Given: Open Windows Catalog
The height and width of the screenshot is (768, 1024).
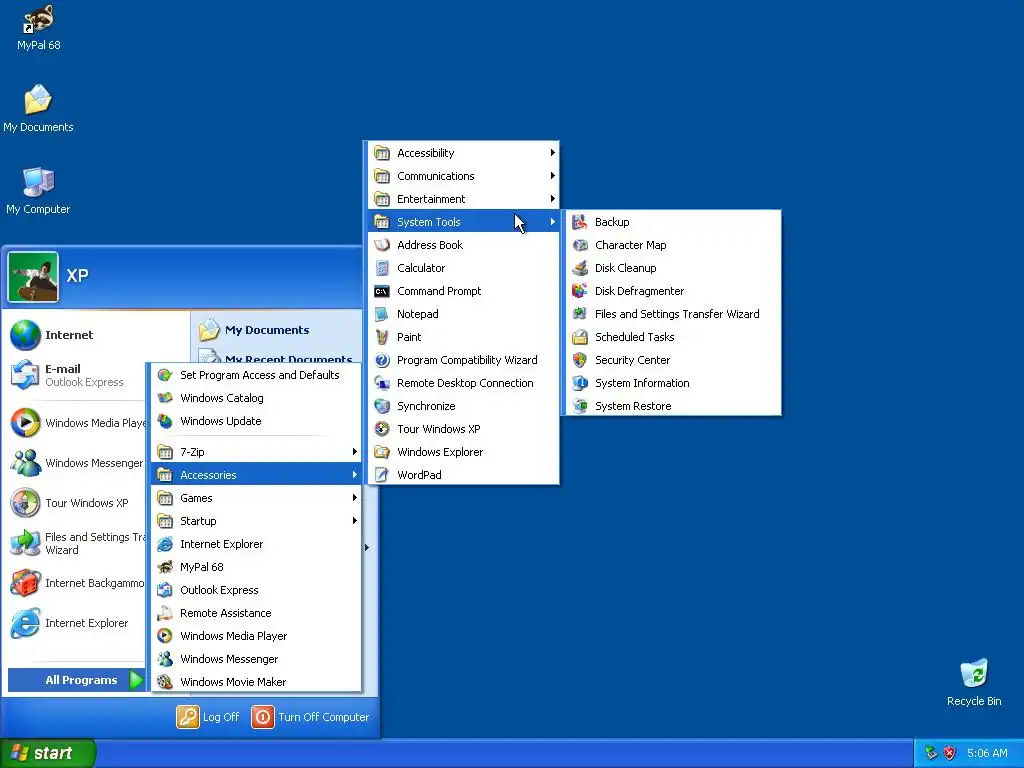Looking at the screenshot, I should (x=256, y=398).
